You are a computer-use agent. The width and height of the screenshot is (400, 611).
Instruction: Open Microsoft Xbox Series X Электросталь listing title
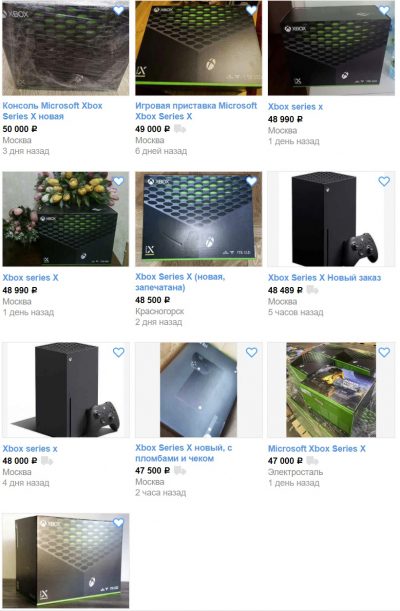click(x=317, y=449)
